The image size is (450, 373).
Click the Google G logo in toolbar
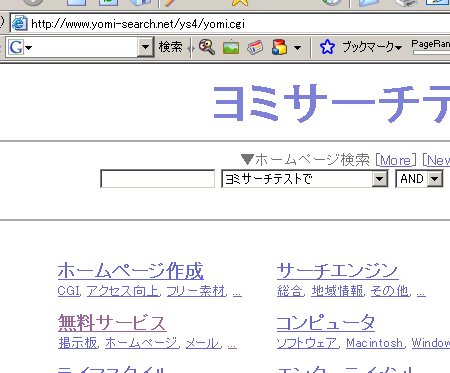(16, 47)
